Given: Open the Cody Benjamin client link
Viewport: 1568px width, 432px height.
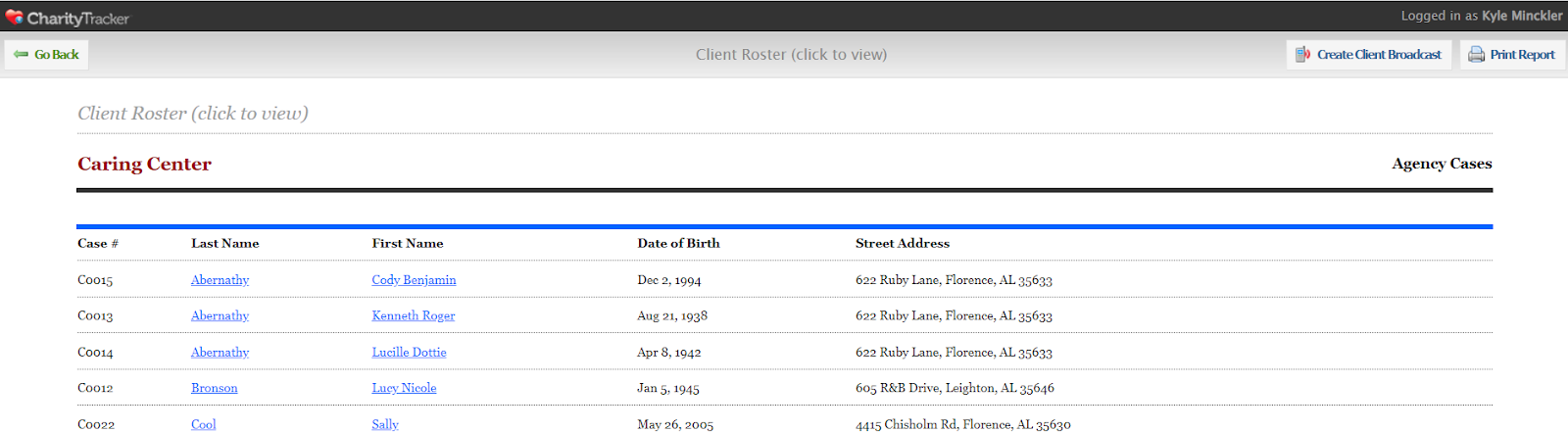Looking at the screenshot, I should pyautogui.click(x=414, y=280).
